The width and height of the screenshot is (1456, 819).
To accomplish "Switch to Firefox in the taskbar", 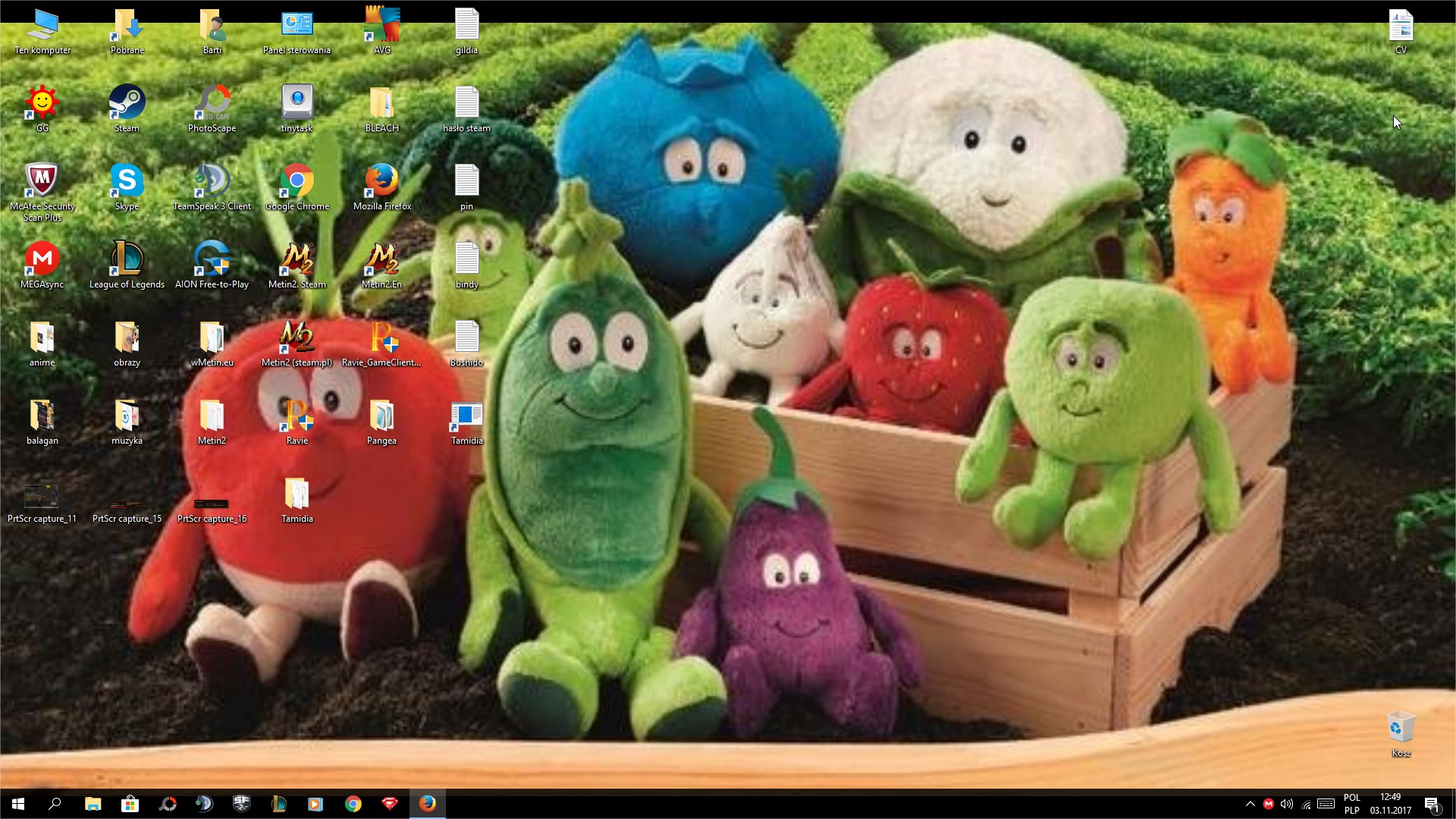I will (427, 804).
